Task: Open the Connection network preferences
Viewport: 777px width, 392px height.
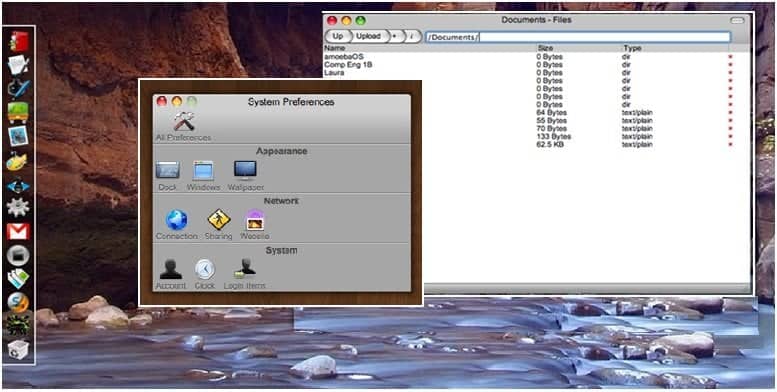Action: pyautogui.click(x=176, y=224)
